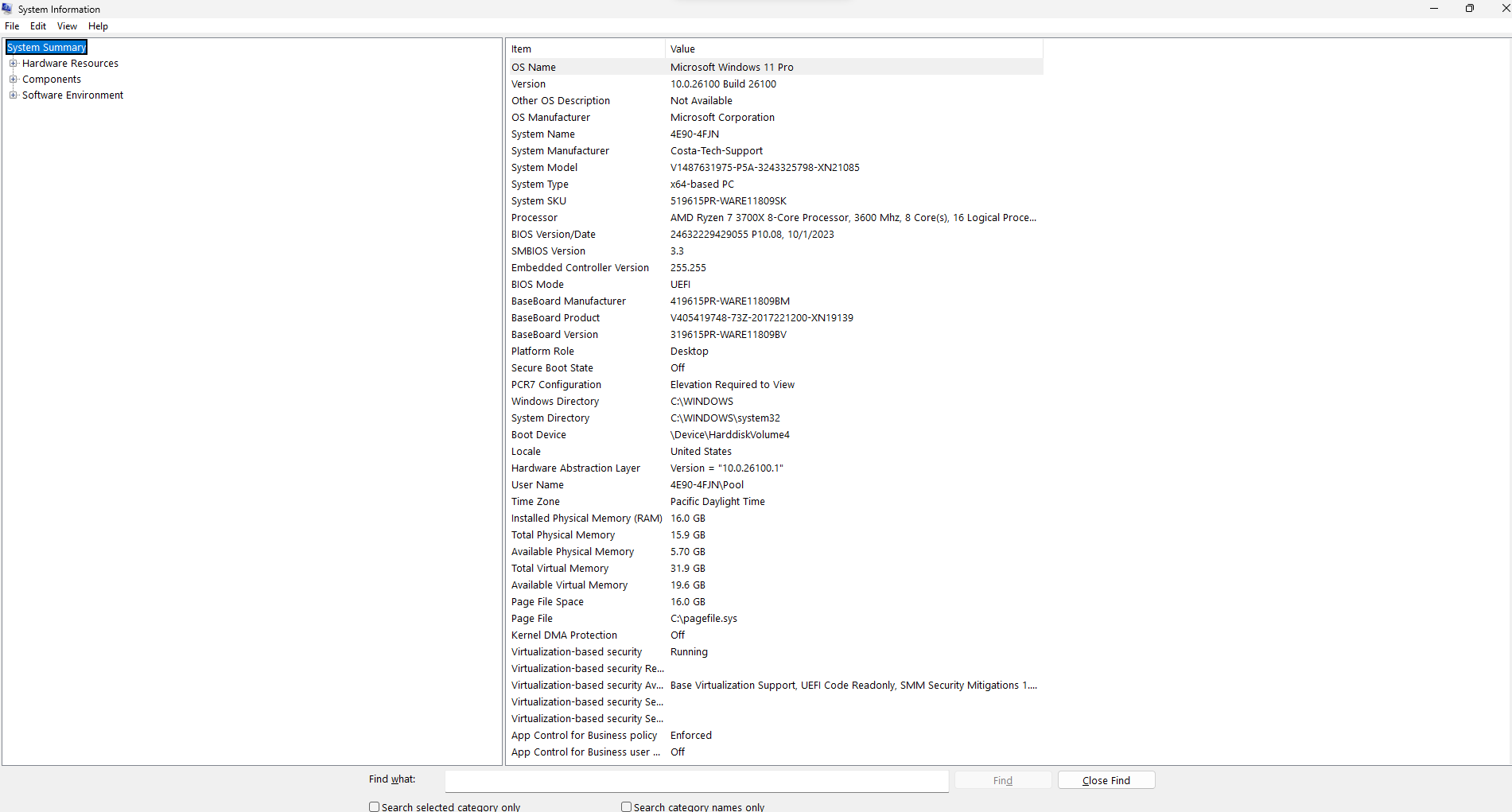Select the Kernel DMA Protection row
Screen dimensions: 1512x812
pos(775,635)
